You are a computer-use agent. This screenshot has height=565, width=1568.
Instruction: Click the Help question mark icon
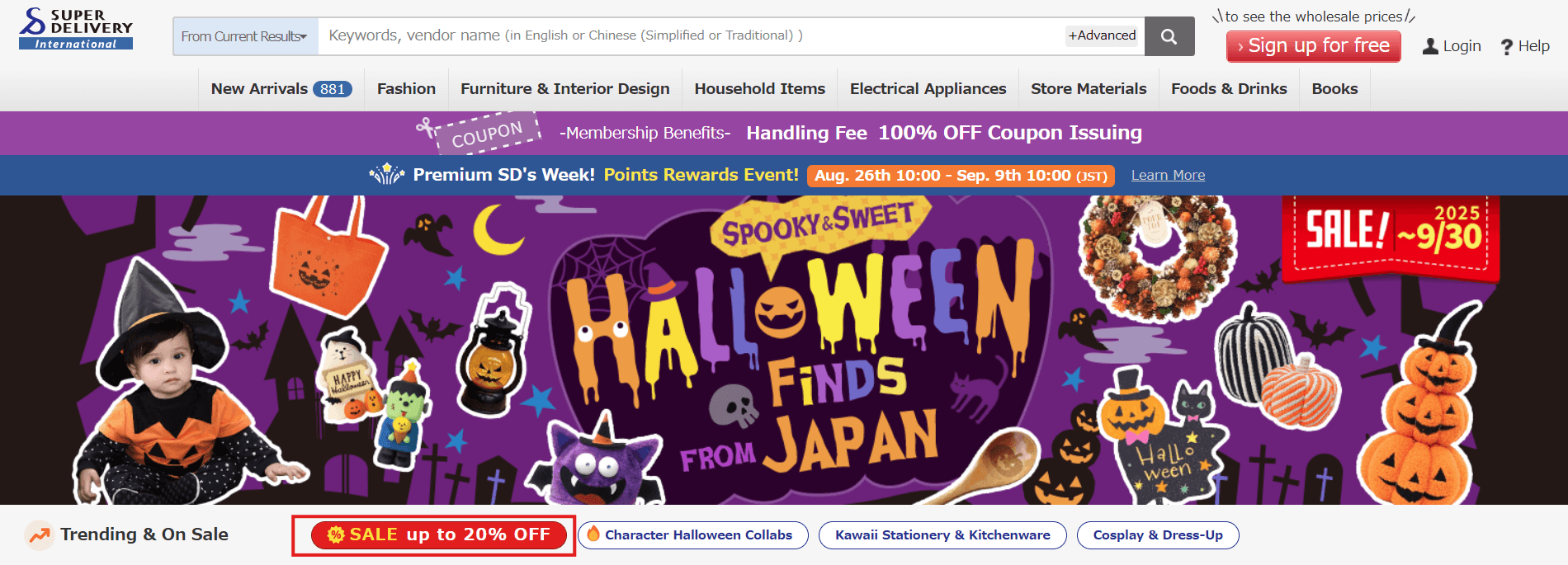click(1507, 47)
